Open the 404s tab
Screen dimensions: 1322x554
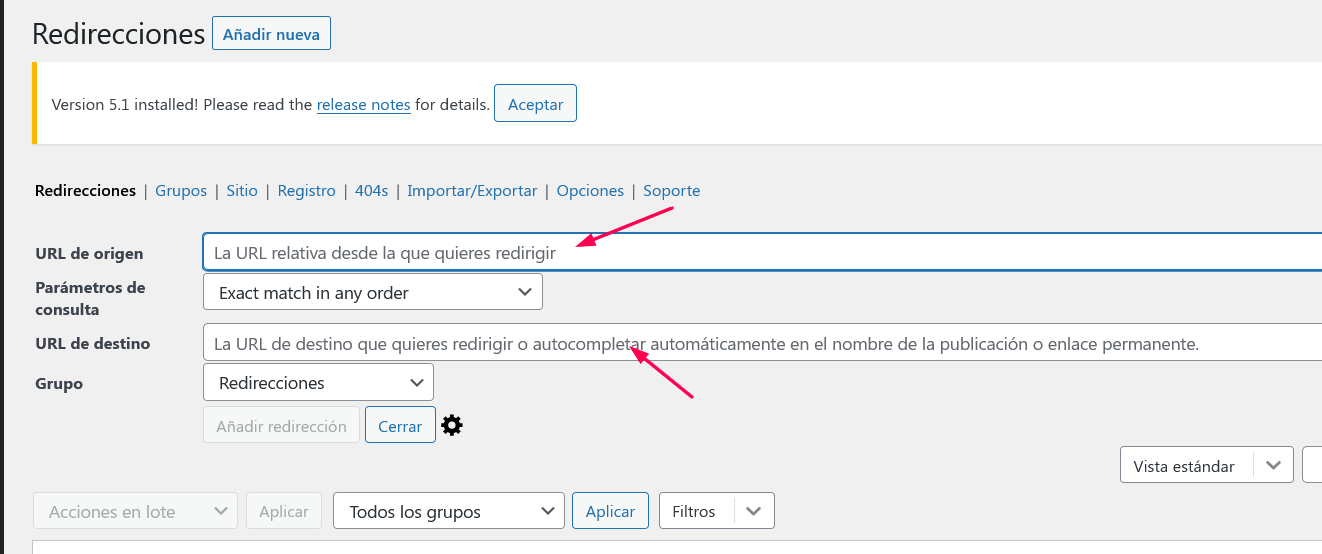371,190
